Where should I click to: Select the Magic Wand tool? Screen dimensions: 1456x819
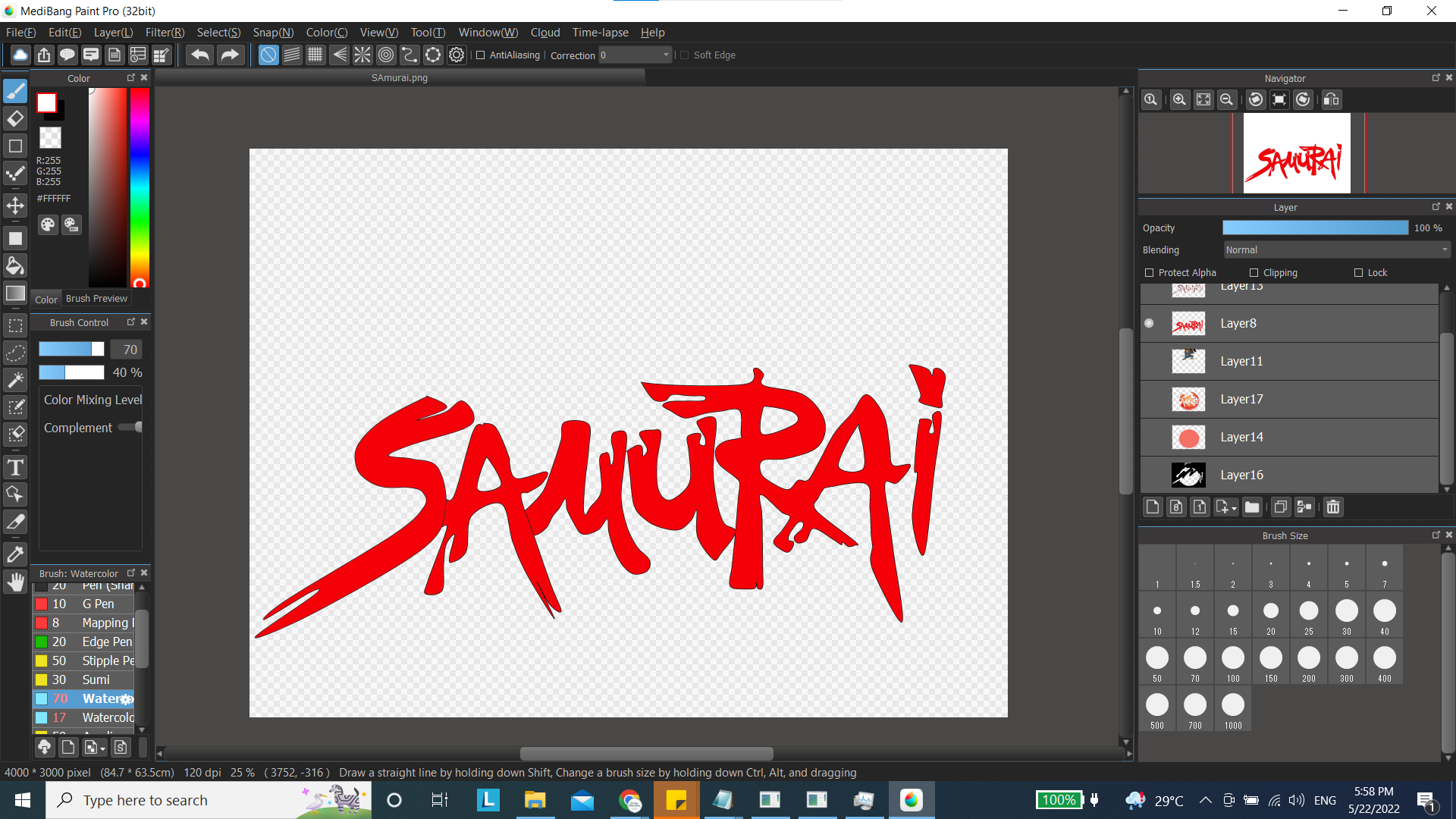(x=15, y=380)
